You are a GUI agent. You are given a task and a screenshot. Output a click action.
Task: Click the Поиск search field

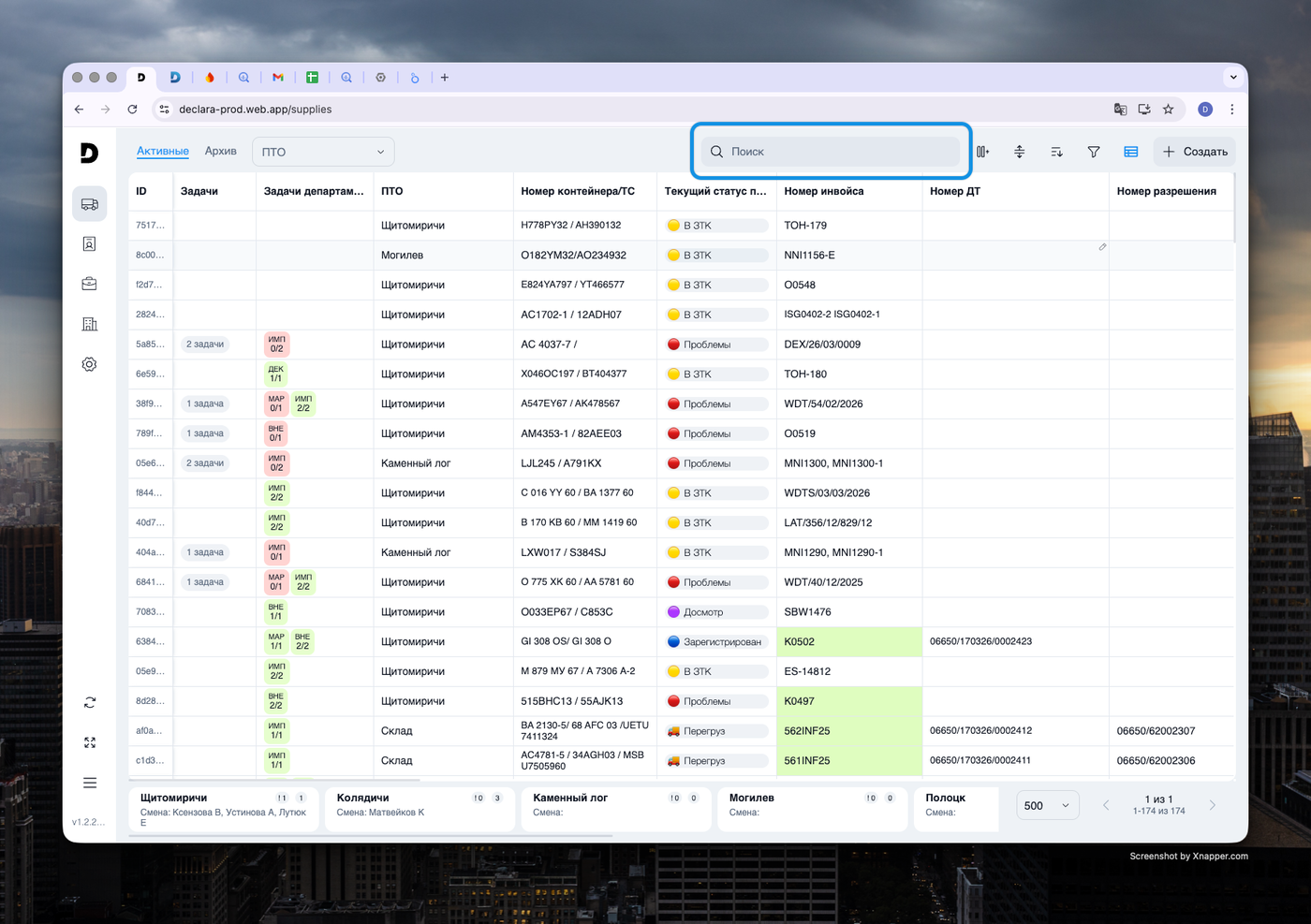tap(832, 152)
